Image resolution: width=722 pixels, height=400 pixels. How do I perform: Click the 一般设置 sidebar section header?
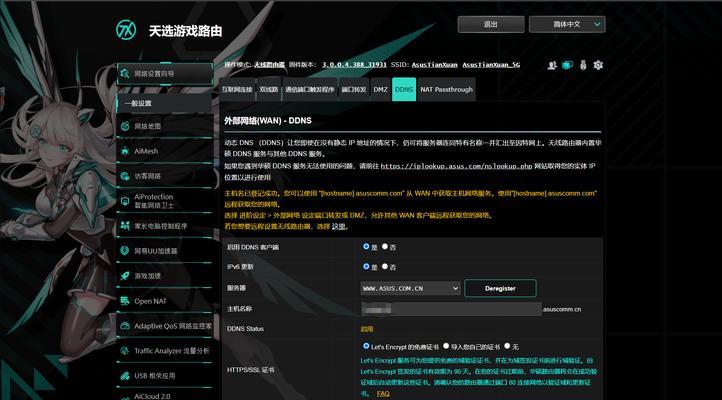point(165,104)
